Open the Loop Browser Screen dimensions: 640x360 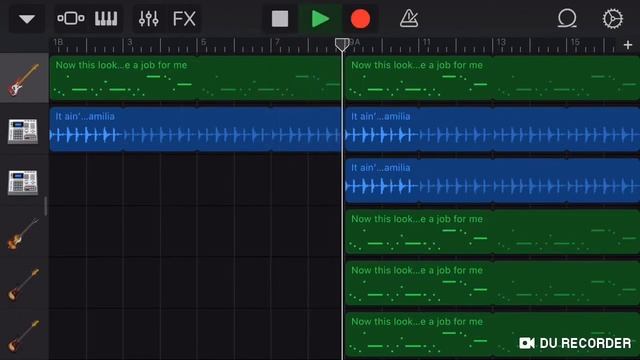pos(567,18)
